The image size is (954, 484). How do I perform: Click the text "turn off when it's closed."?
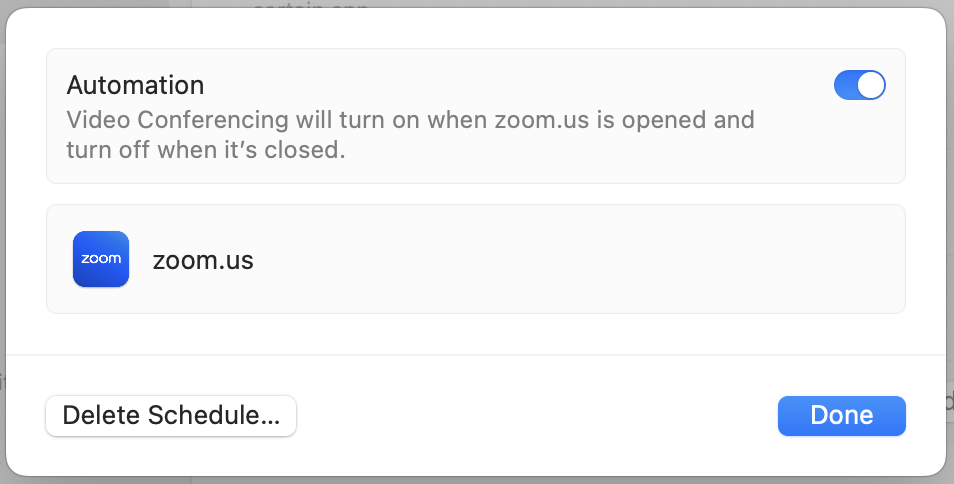click(x=206, y=150)
